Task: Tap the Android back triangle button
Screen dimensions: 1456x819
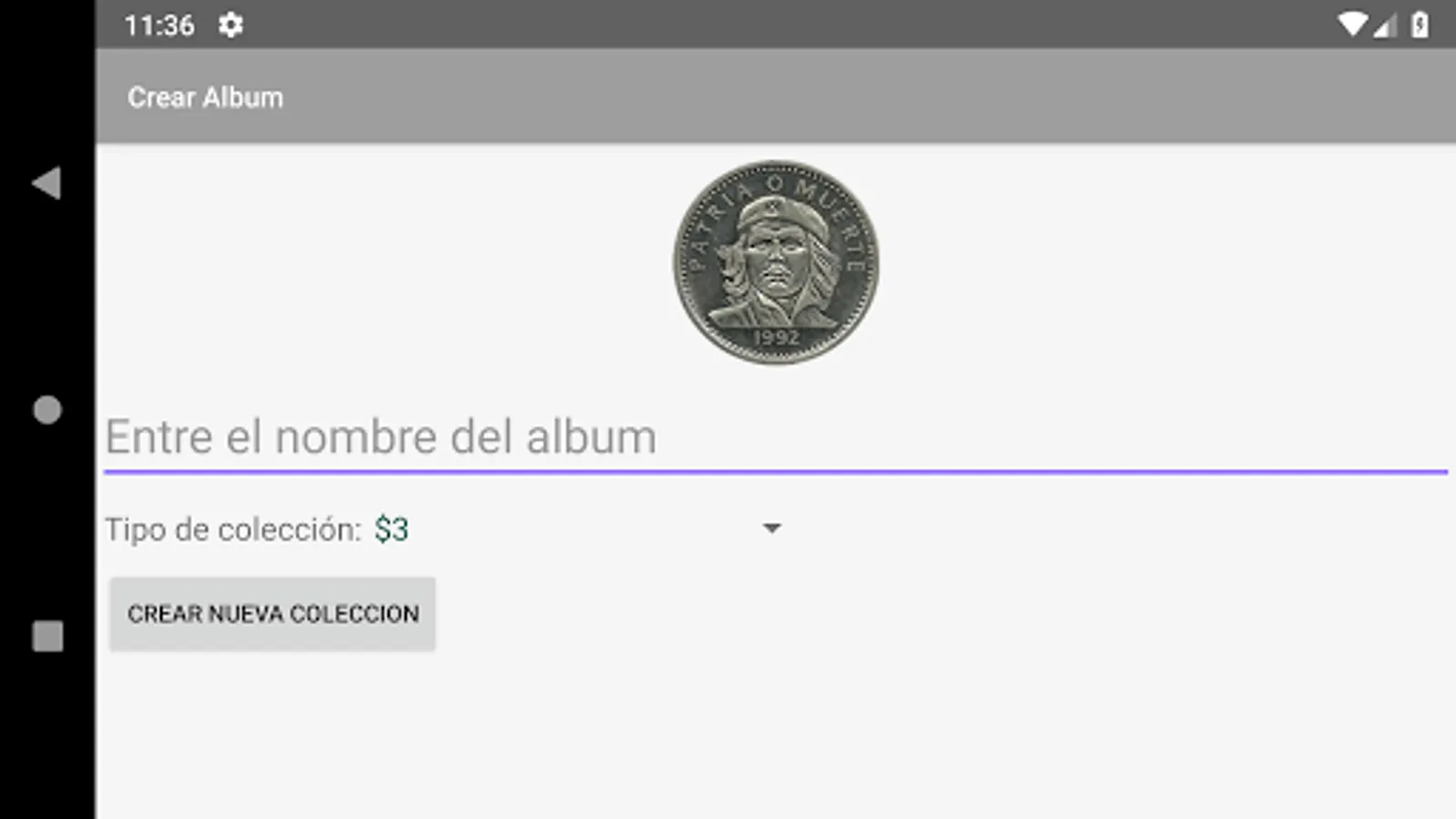Action: pyautogui.click(x=46, y=183)
